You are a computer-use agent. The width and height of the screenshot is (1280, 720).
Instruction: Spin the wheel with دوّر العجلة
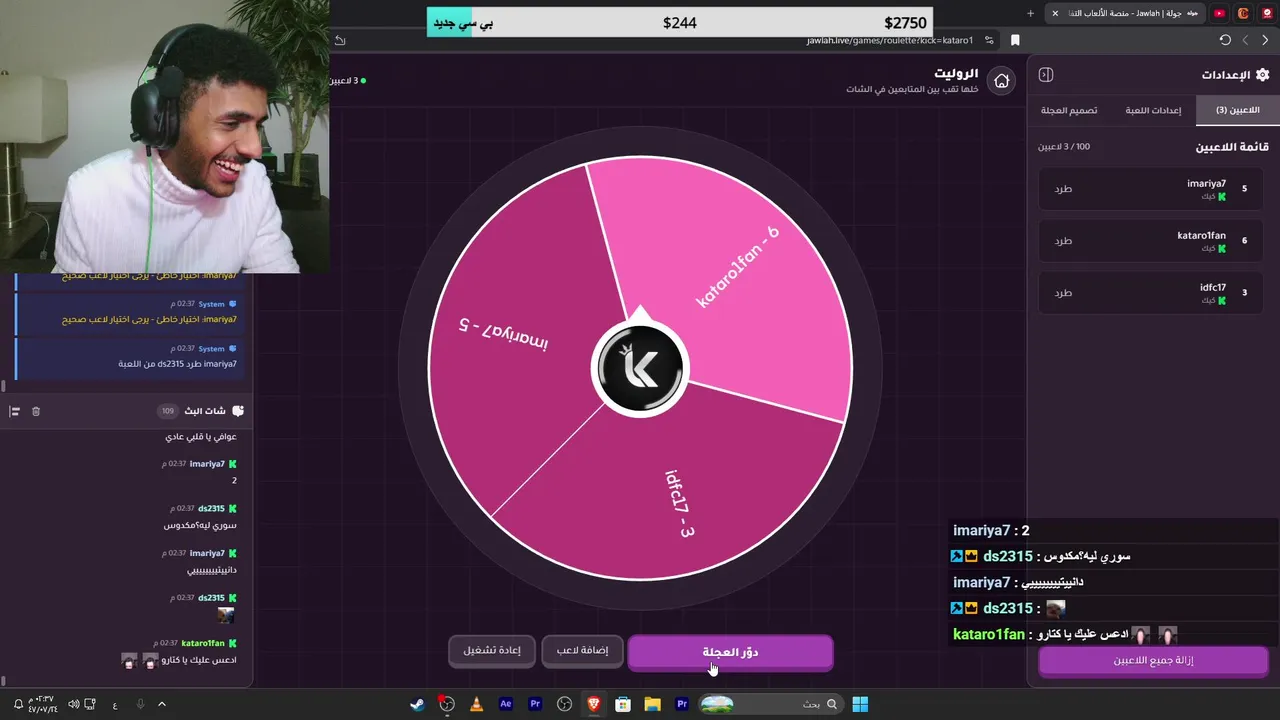[x=730, y=652]
